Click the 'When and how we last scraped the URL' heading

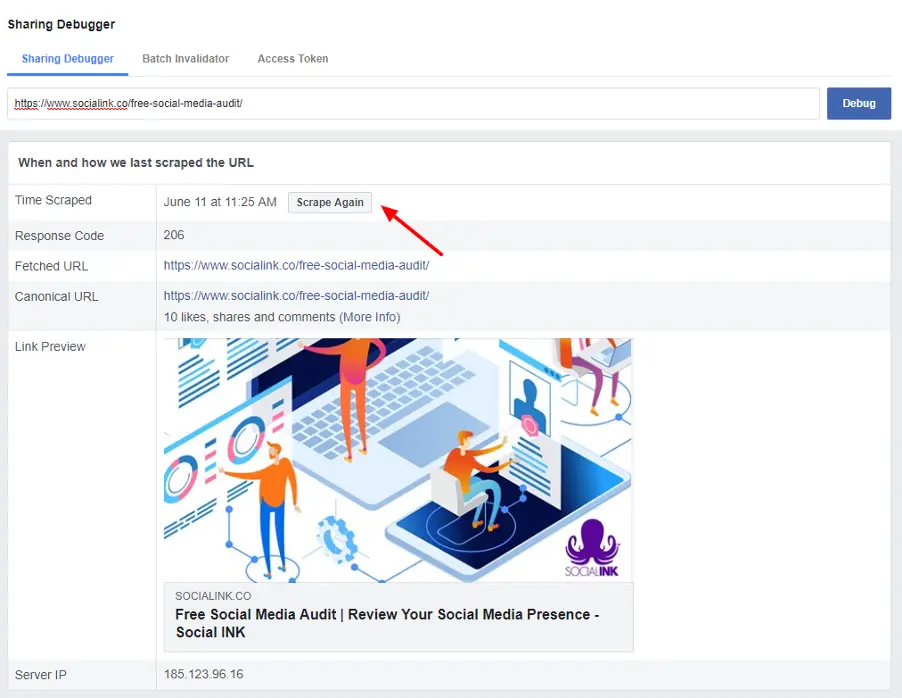[x=136, y=163]
